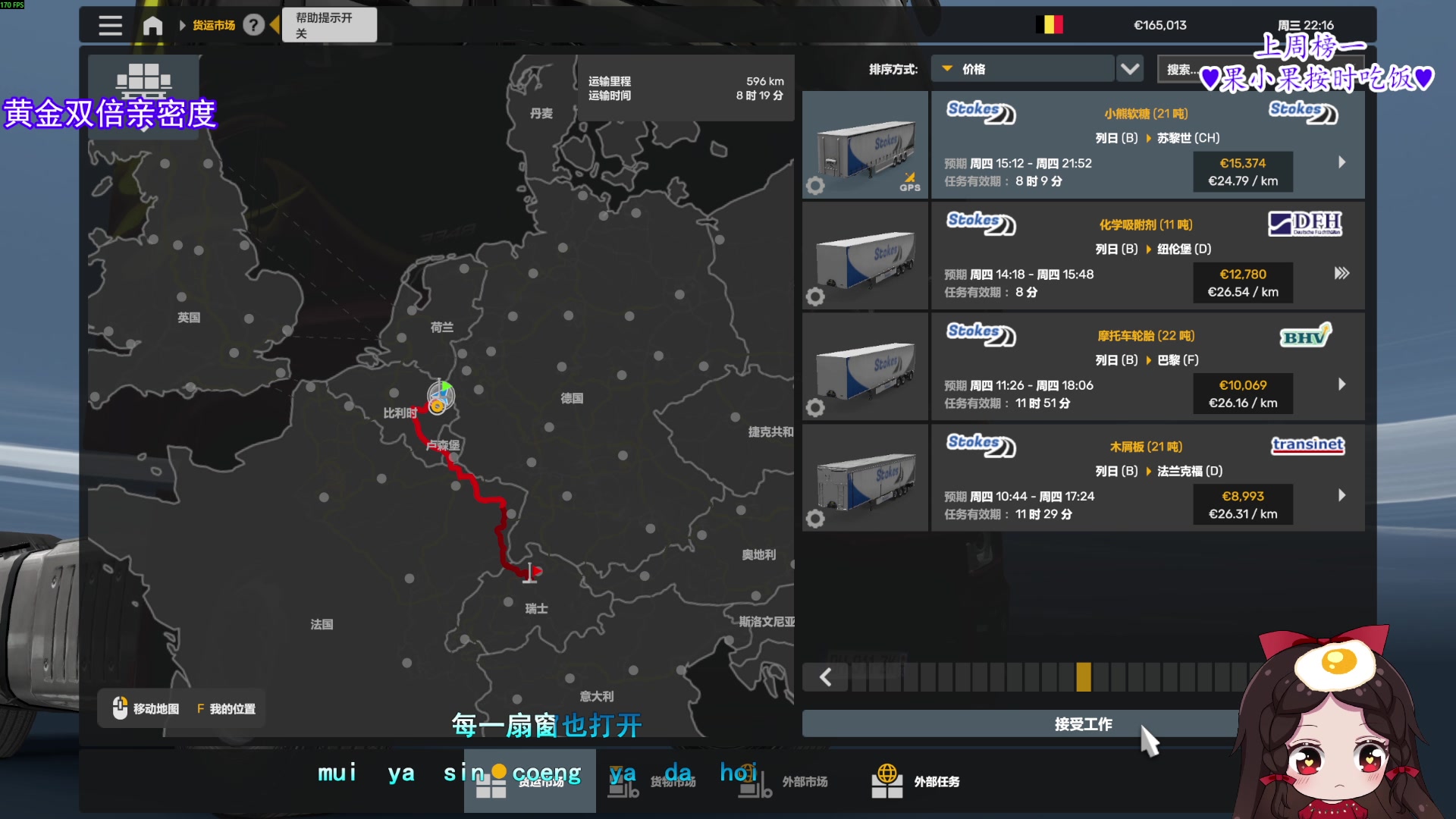Image resolution: width=1456 pixels, height=819 pixels.
Task: Click gear icon on 木屑板 trailer
Action: pos(815,519)
